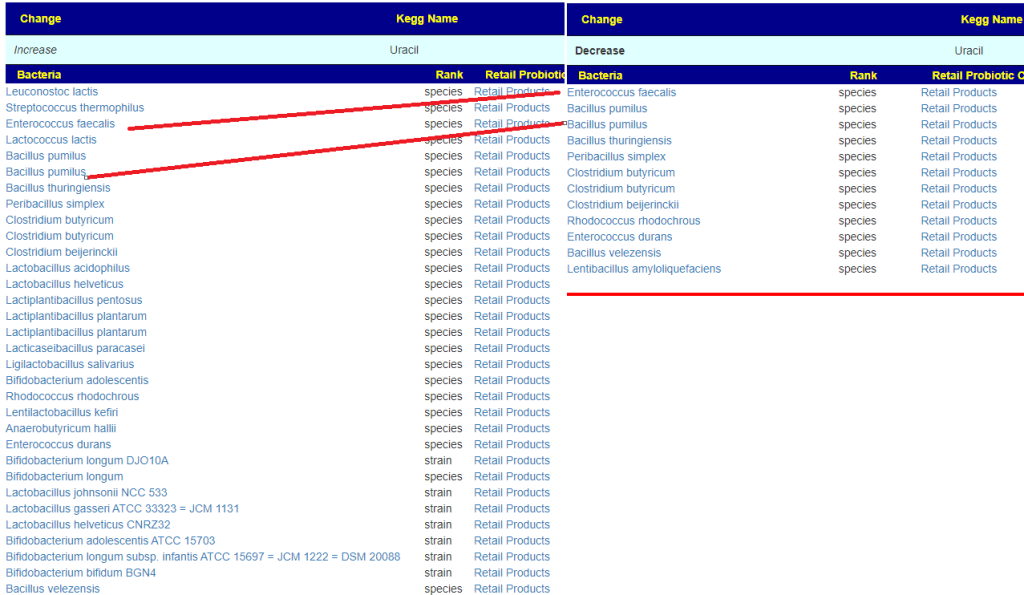The width and height of the screenshot is (1024, 595).
Task: Open the Lentilactobacillus kefiri link
Action: pos(62,412)
